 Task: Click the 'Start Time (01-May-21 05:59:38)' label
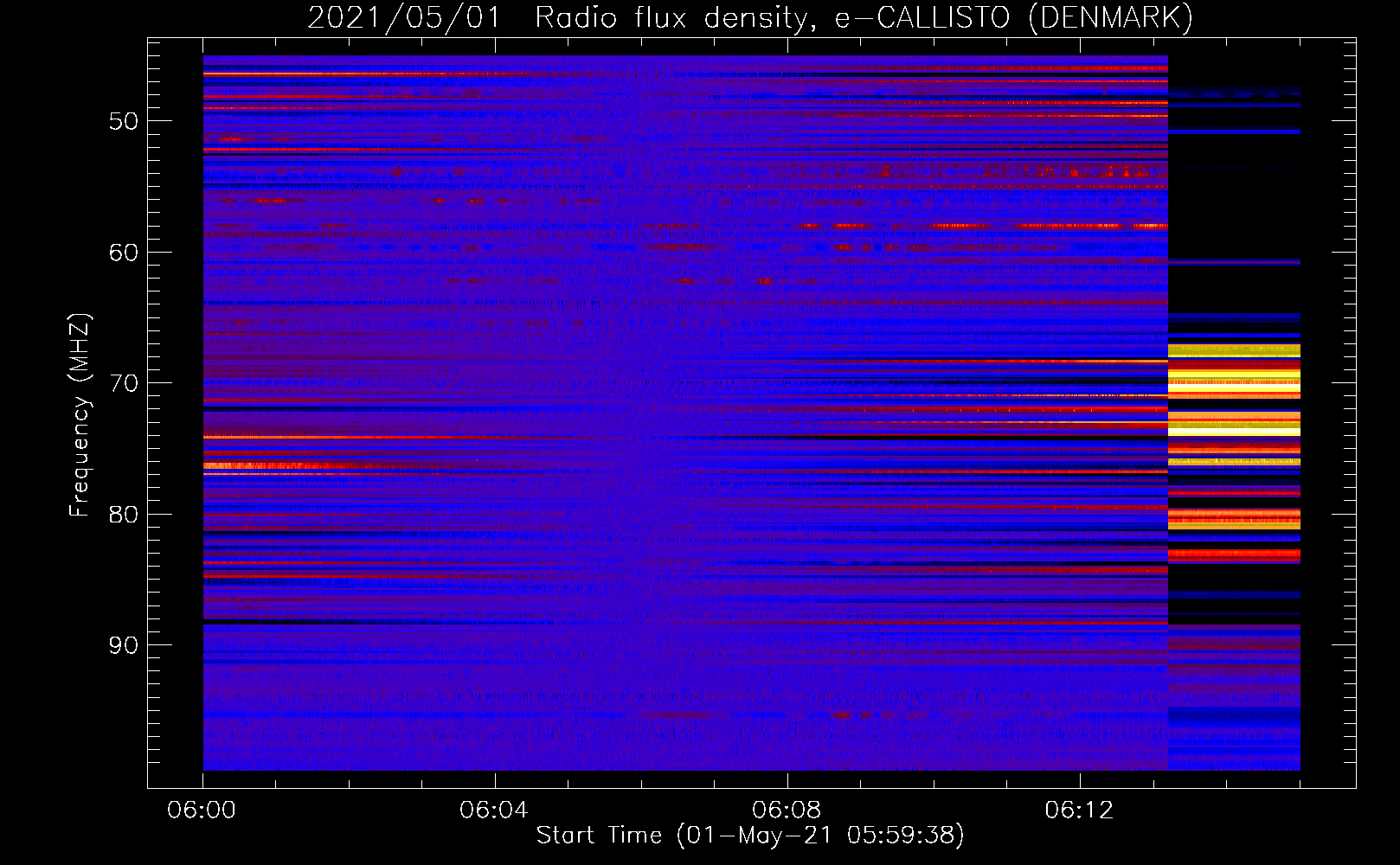click(x=750, y=836)
